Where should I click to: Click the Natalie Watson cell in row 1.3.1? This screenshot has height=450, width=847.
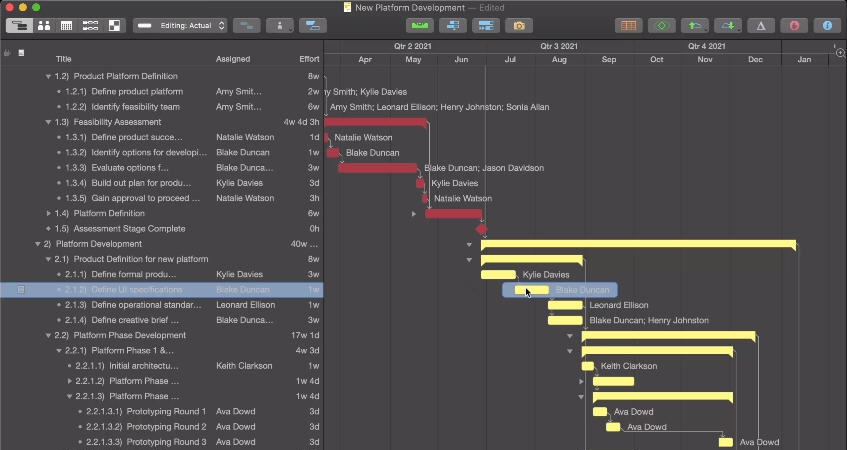point(245,137)
